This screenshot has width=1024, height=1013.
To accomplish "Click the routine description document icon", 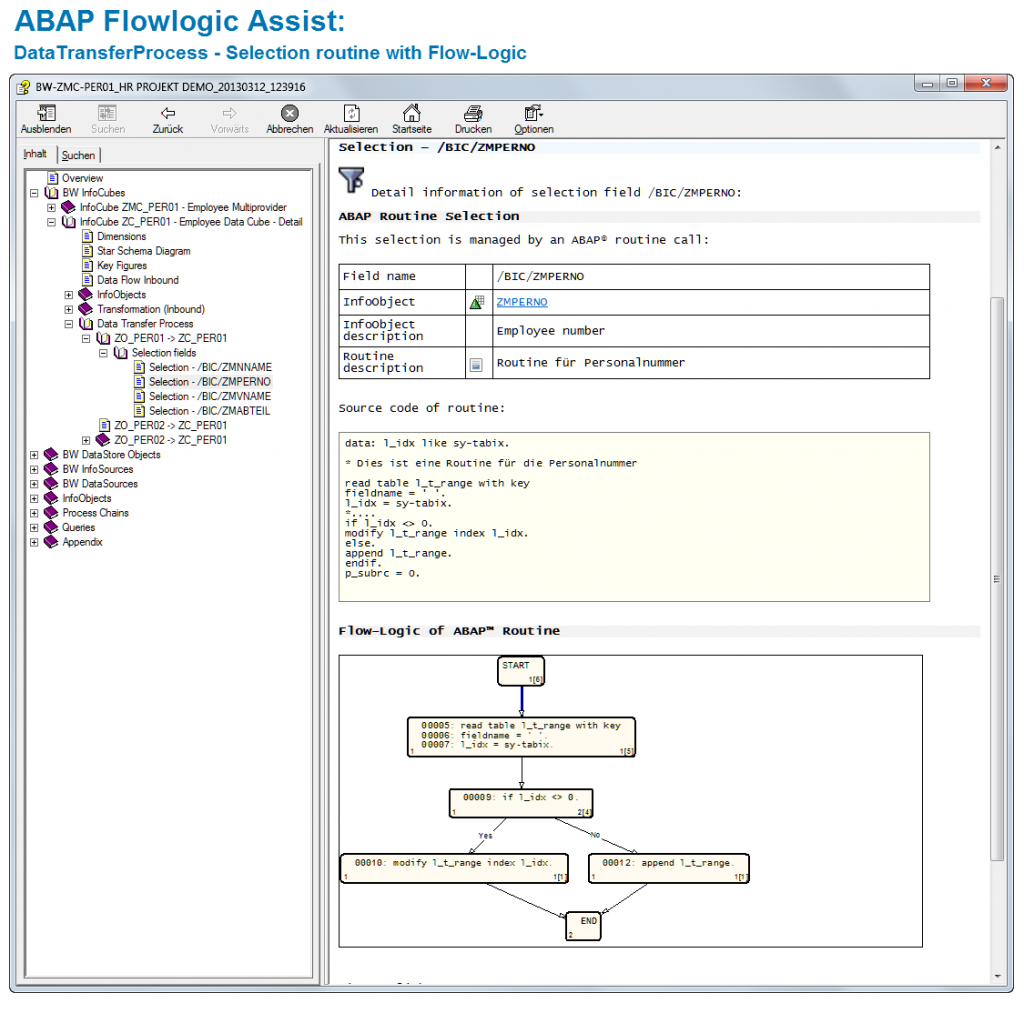I will (x=476, y=365).
